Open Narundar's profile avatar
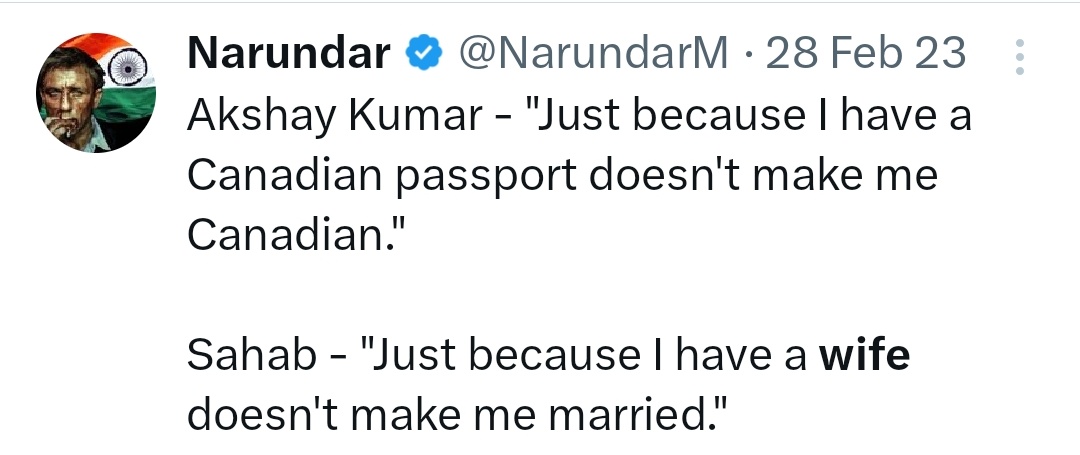 [x=96, y=93]
